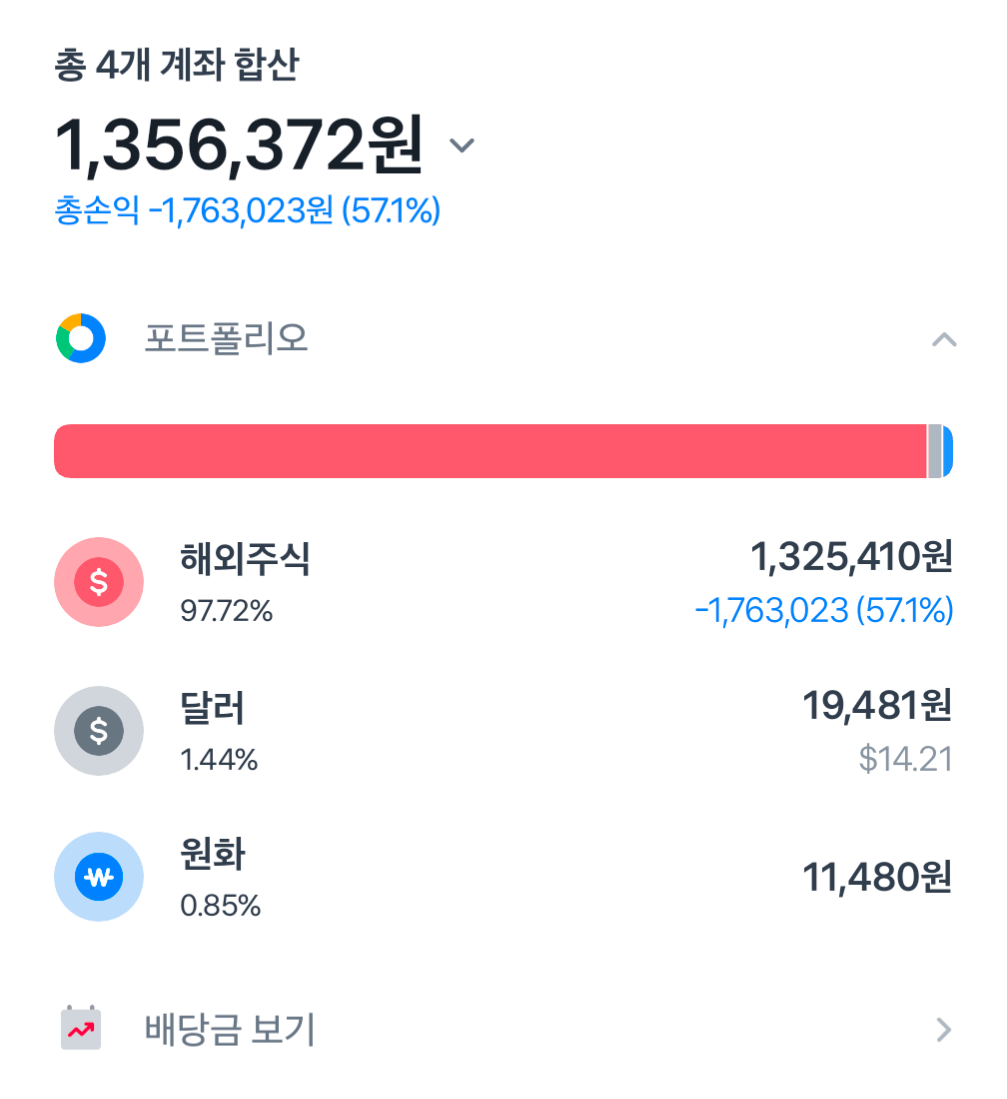Viewport: 1007px width, 1099px height.
Task: Open the 배당금 보기 menu item
Action: [230, 1029]
